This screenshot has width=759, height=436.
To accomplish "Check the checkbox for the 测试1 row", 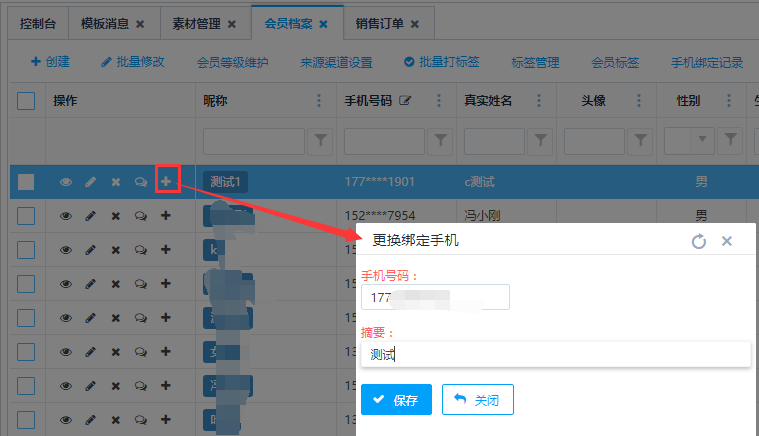I will coord(26,182).
